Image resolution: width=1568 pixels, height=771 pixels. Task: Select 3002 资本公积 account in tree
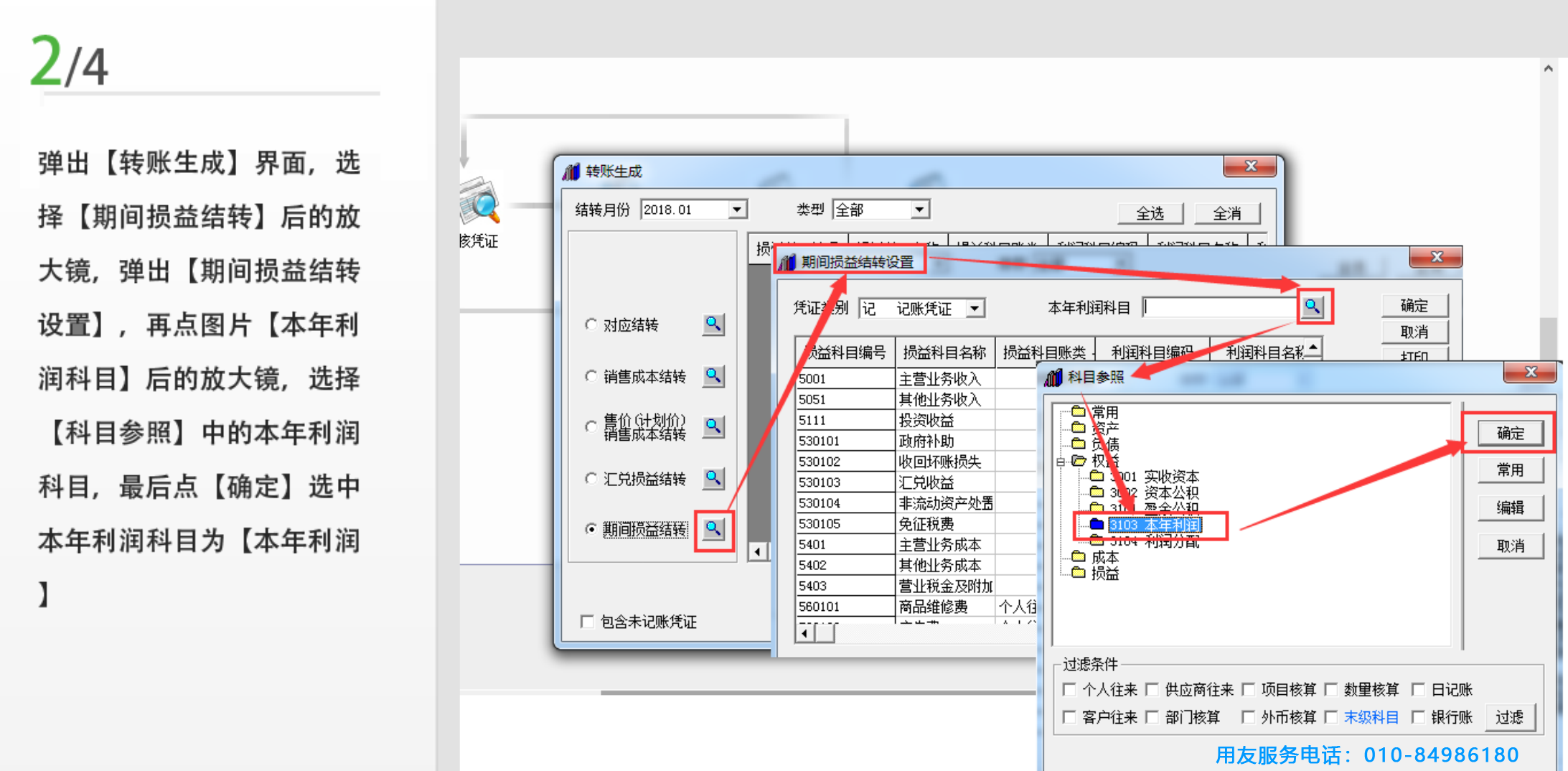coord(1154,492)
